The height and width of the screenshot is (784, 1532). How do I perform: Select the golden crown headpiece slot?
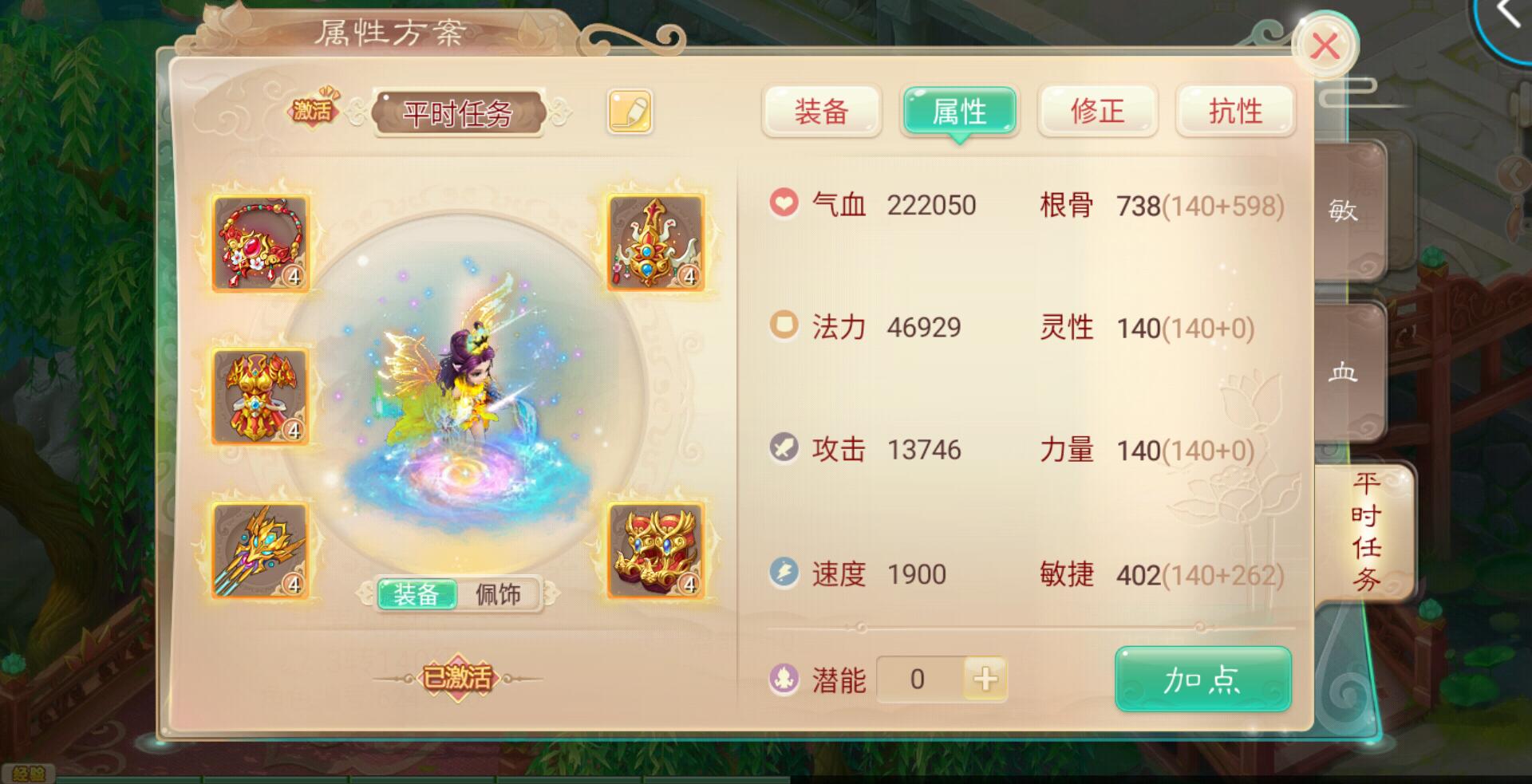[656, 242]
